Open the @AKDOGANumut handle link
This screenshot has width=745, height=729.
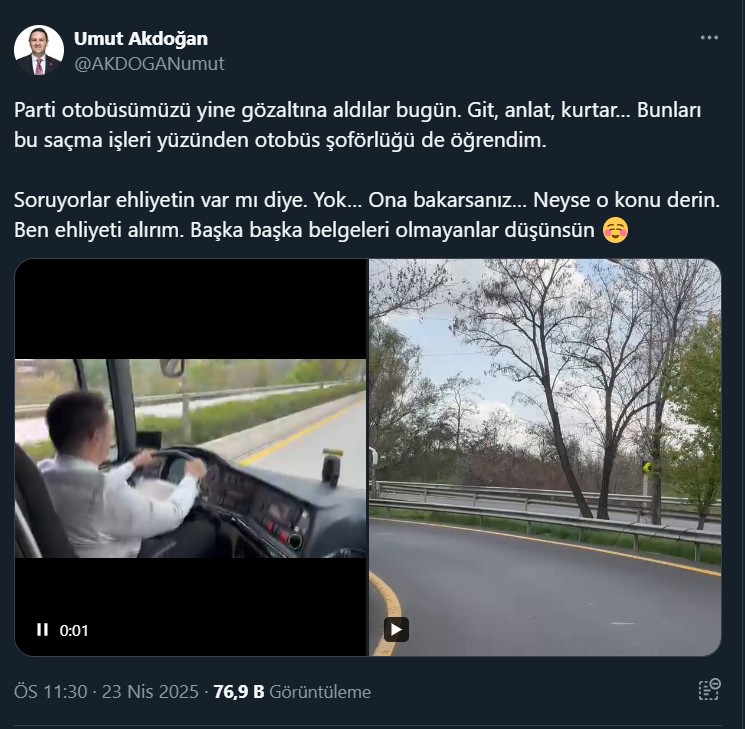pyautogui.click(x=149, y=64)
